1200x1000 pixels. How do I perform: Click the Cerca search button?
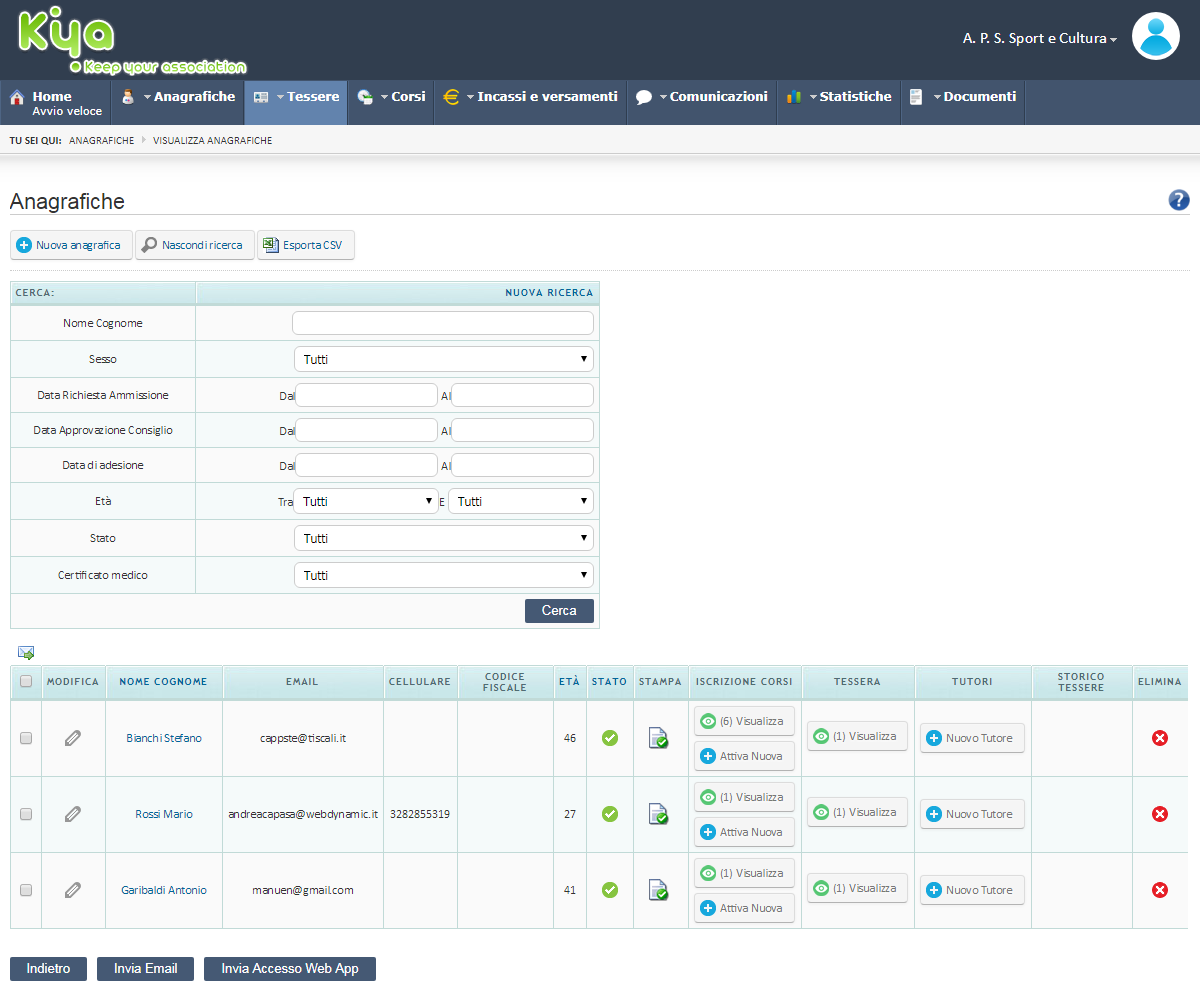click(559, 610)
